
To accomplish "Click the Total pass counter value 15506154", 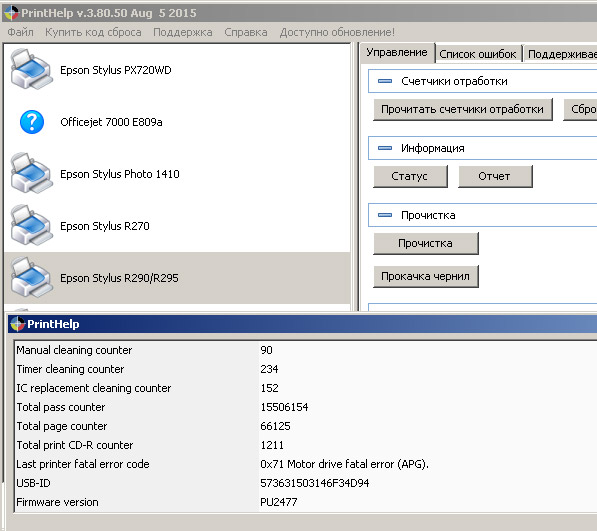I will click(x=284, y=407).
